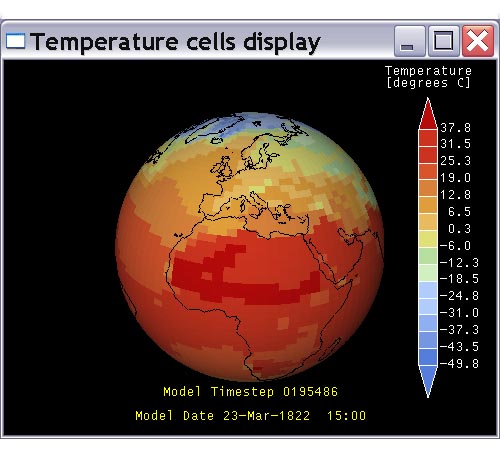The height and width of the screenshot is (458, 500).
Task: Click the Temperature [degrees C] legend title
Action: [x=428, y=77]
